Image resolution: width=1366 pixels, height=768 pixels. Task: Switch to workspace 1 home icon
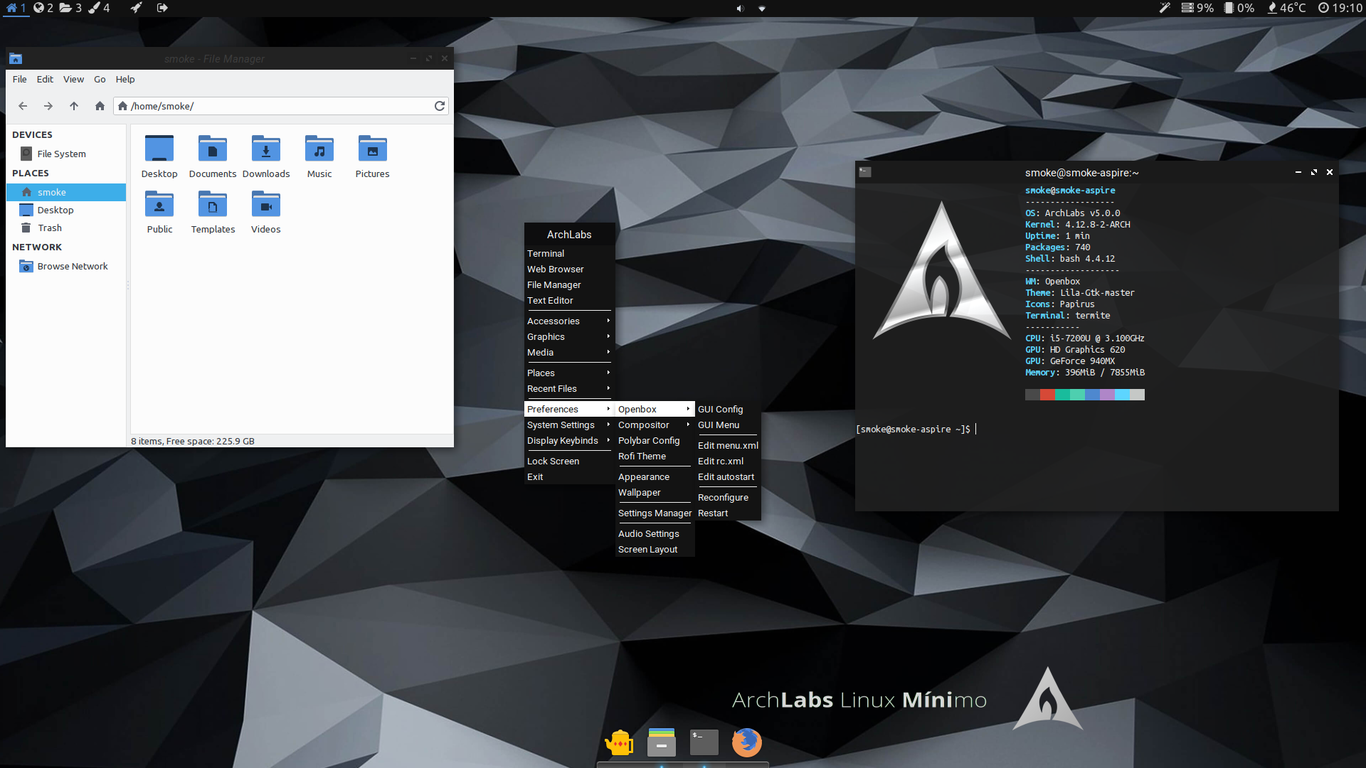[11, 7]
